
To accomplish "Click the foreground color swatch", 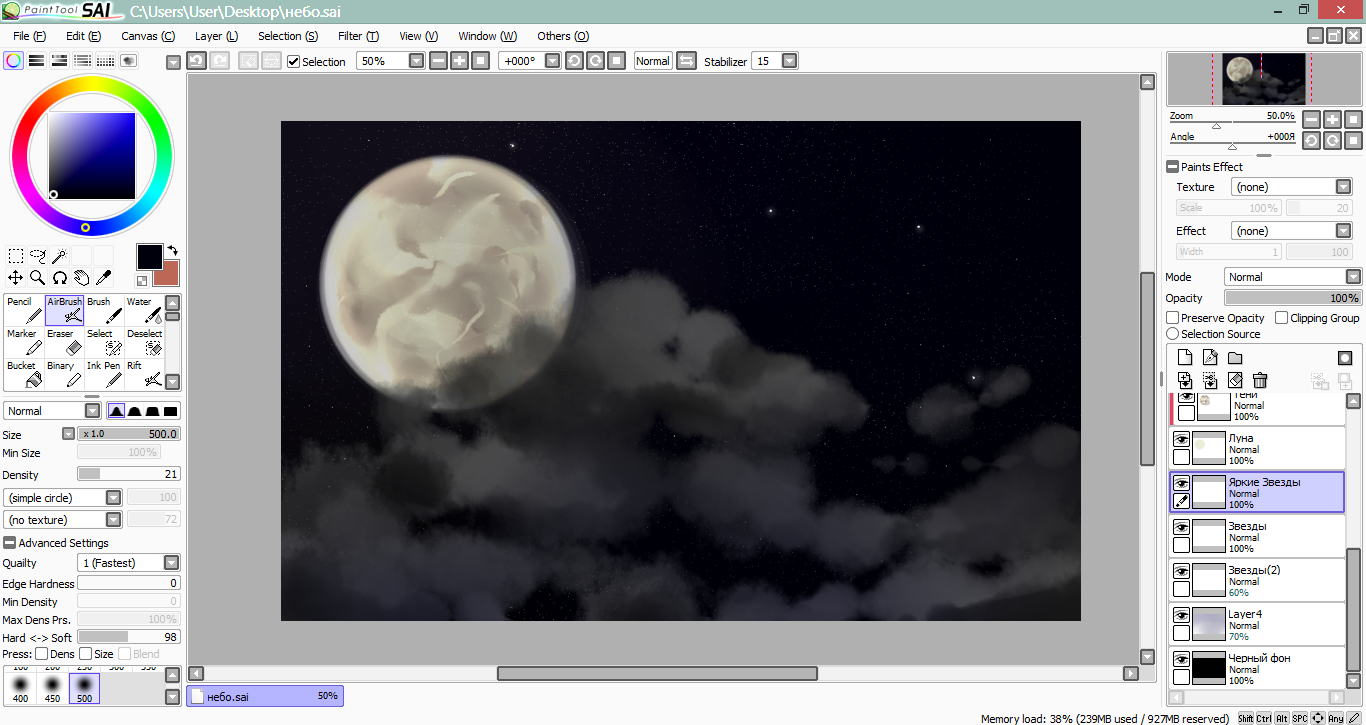I will pyautogui.click(x=150, y=257).
